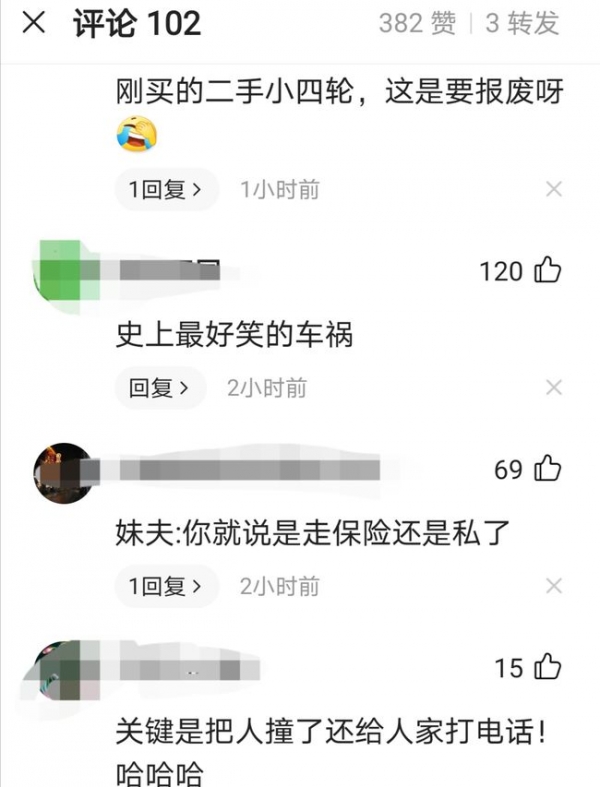Like the comment that has 15 likes
600x787 pixels.
click(547, 667)
